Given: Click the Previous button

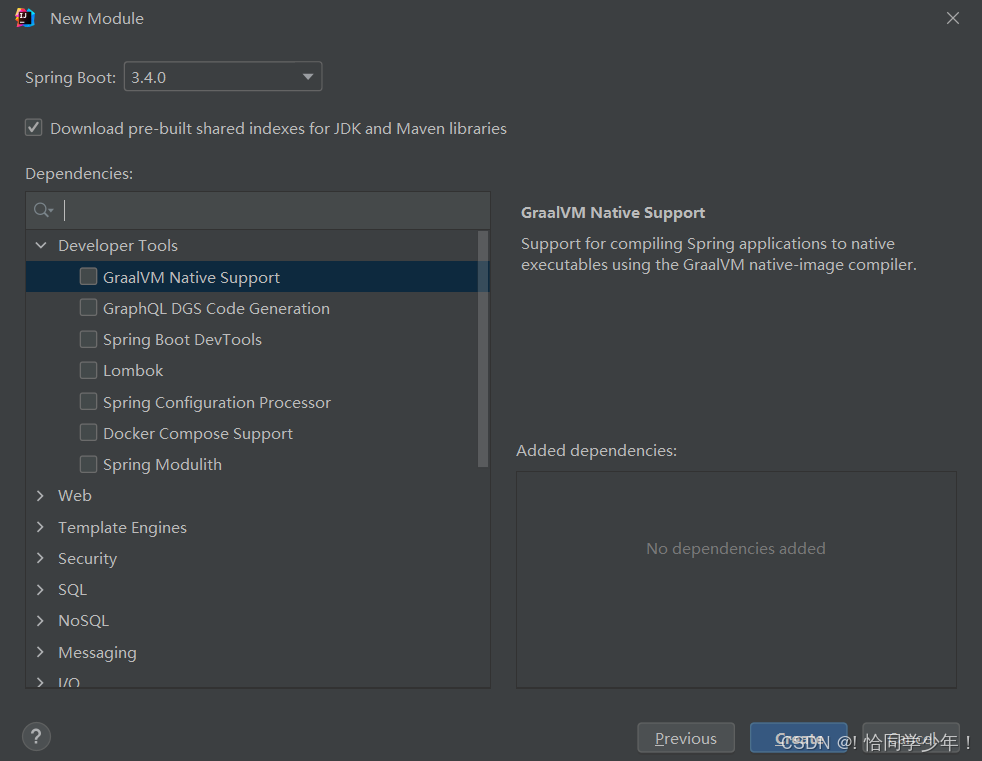Looking at the screenshot, I should [686, 738].
